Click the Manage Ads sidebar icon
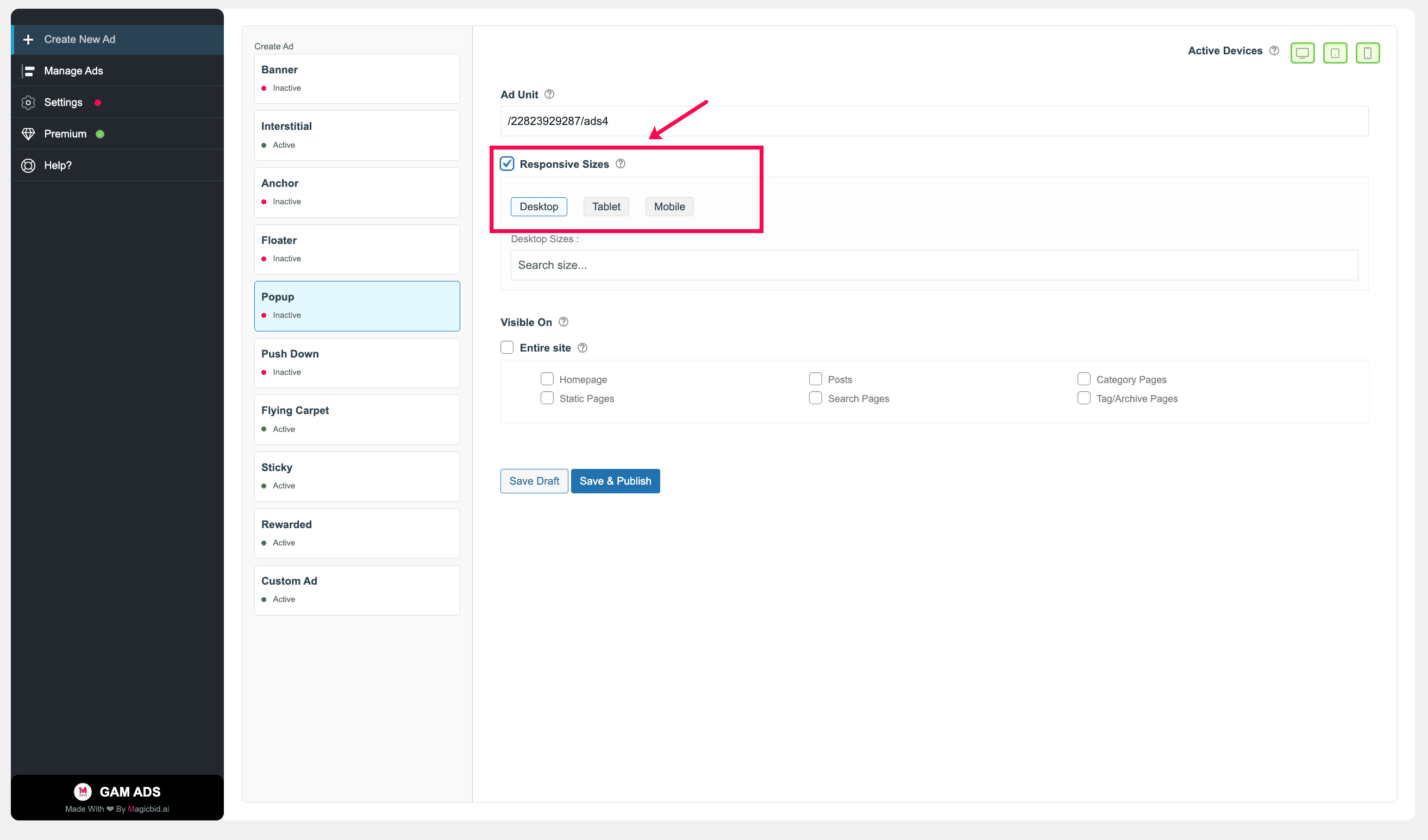This screenshot has width=1428, height=840. (28, 71)
